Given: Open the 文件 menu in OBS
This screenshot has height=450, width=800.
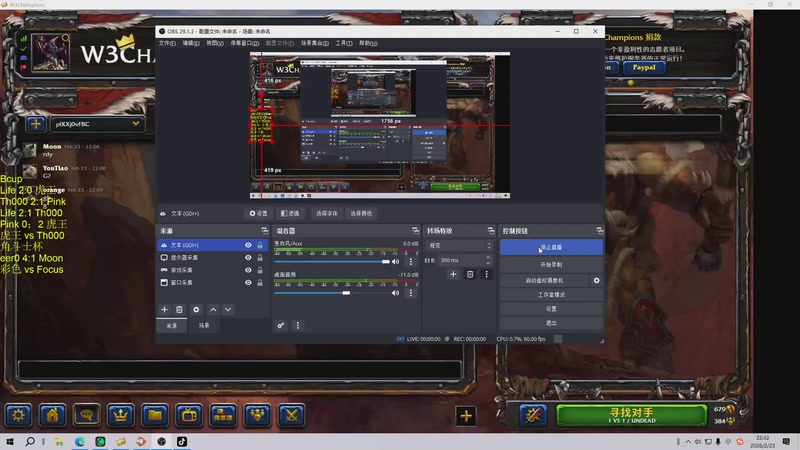Looking at the screenshot, I should pos(167,43).
